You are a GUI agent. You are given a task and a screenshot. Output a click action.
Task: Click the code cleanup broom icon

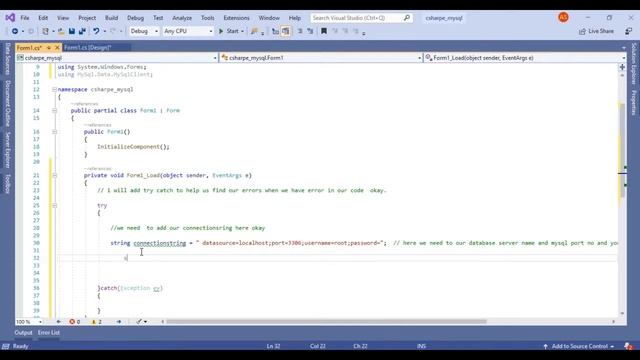coord(139,322)
